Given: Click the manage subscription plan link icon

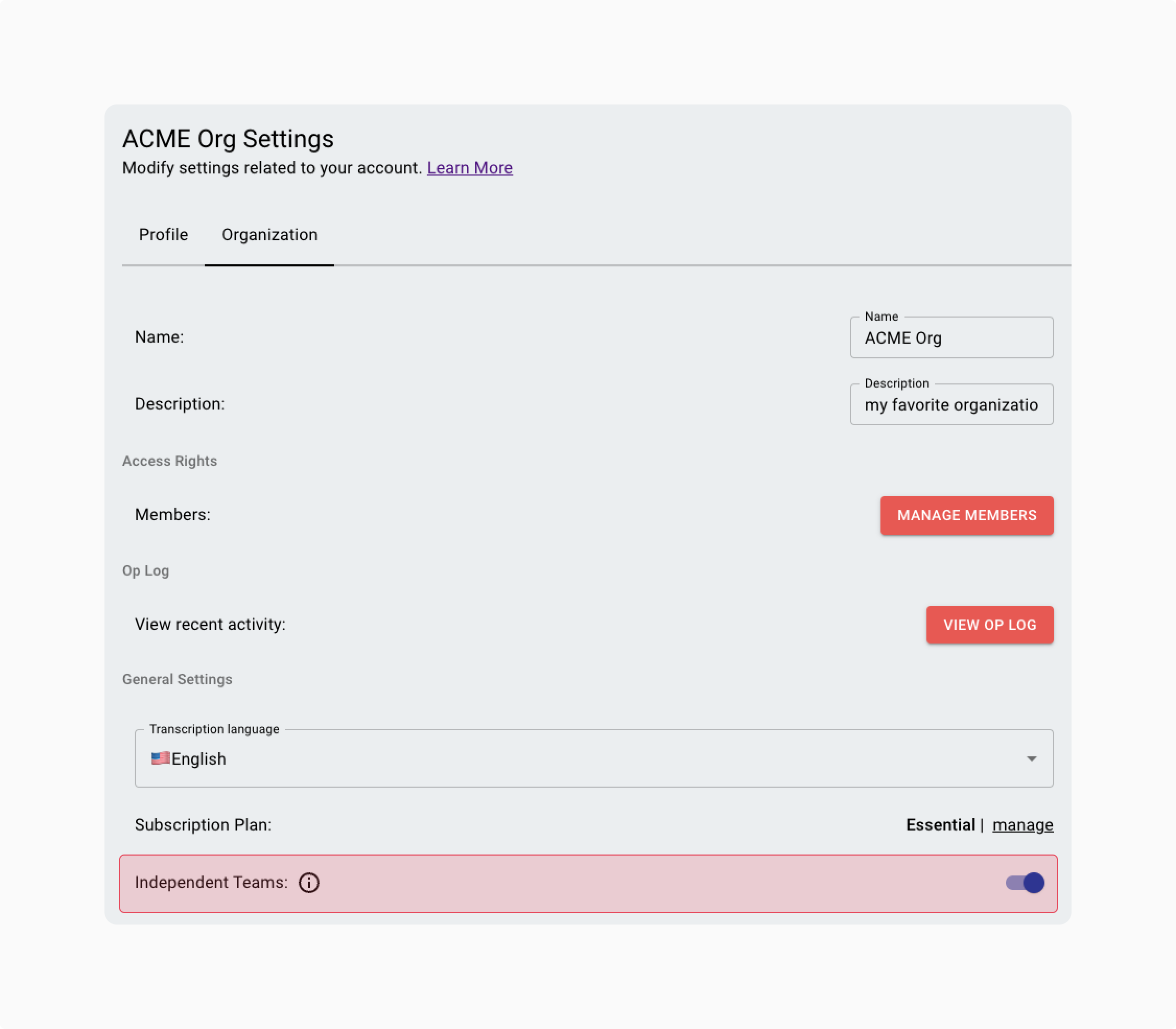Looking at the screenshot, I should pos(1022,824).
